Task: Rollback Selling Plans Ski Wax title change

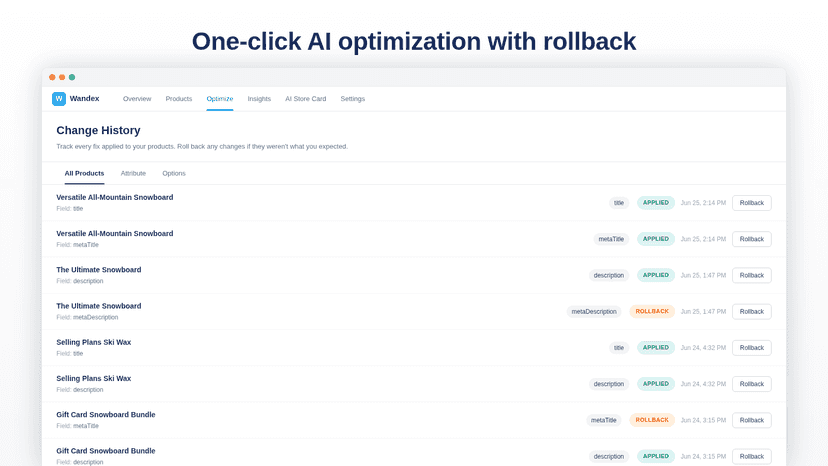Action: pos(751,348)
